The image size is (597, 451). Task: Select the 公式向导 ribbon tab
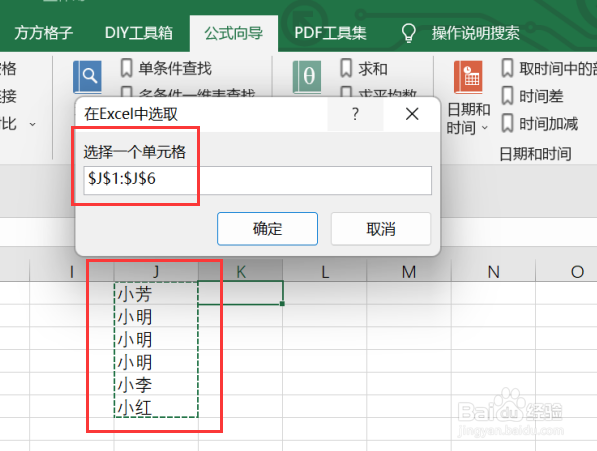click(x=233, y=33)
